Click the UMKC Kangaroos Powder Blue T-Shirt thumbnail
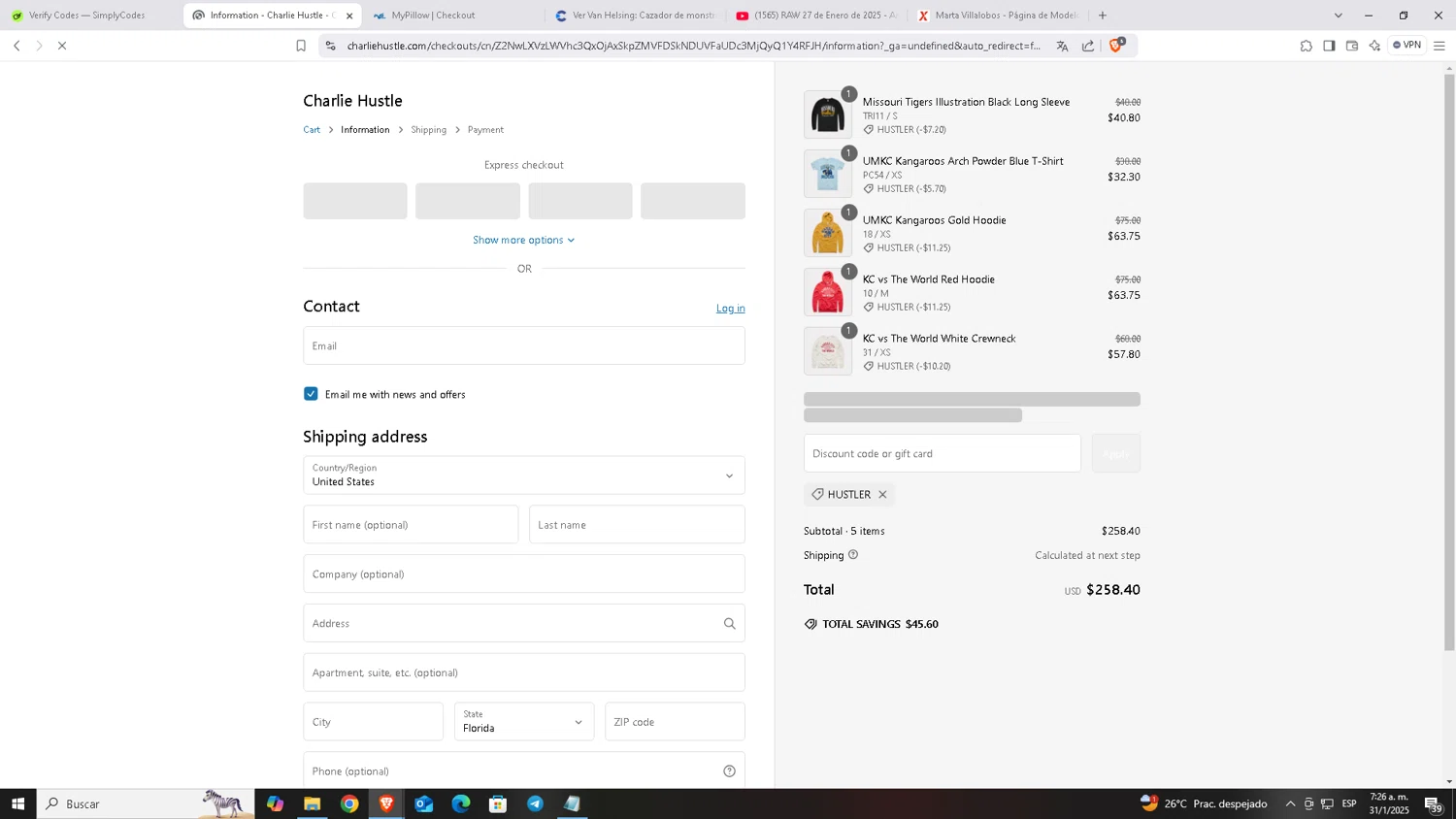Screen dimensions: 1456x819 click(x=828, y=174)
